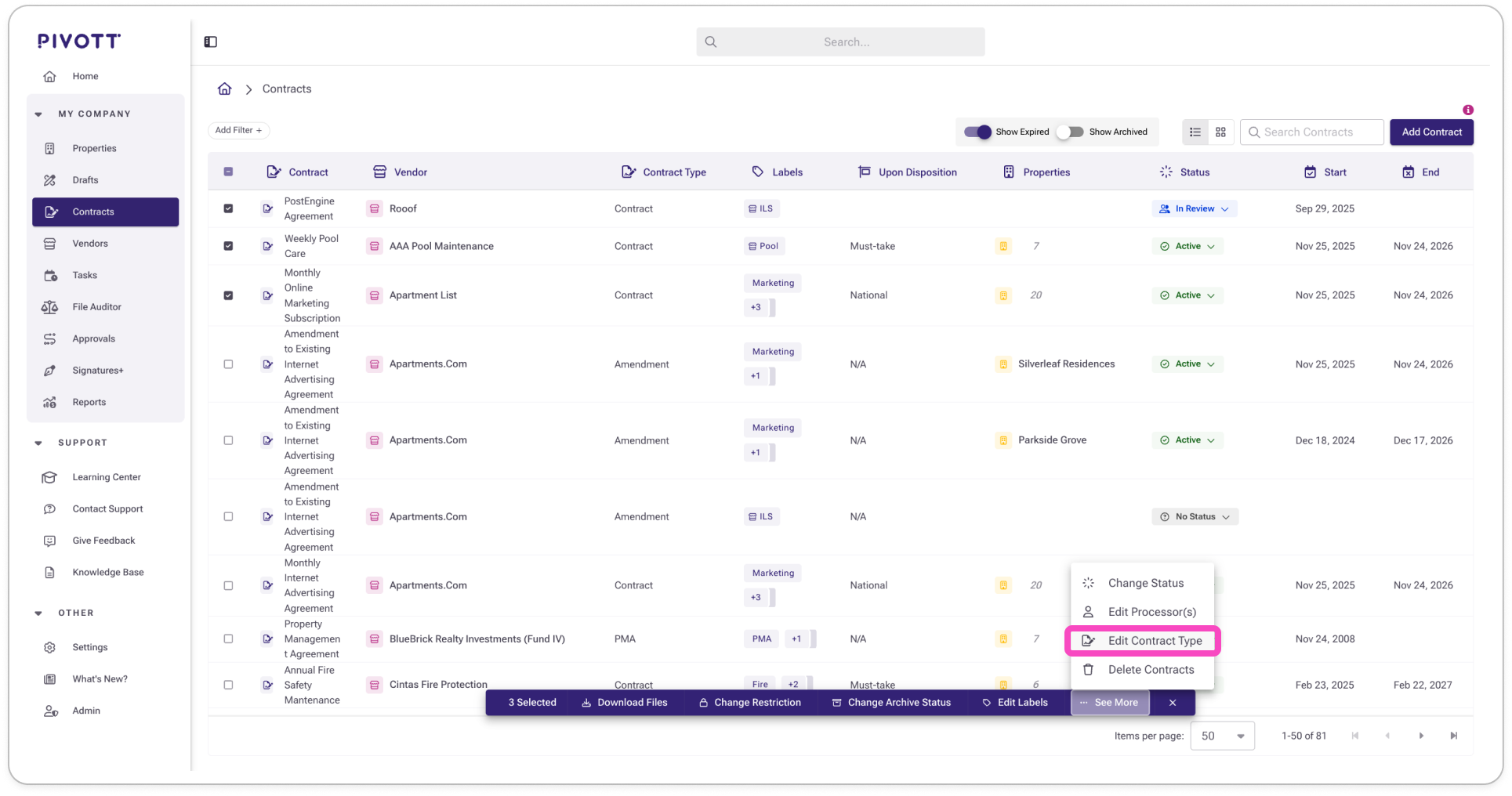This screenshot has height=796, width=1512.
Task: Go to next page arrow
Action: pos(1420,736)
